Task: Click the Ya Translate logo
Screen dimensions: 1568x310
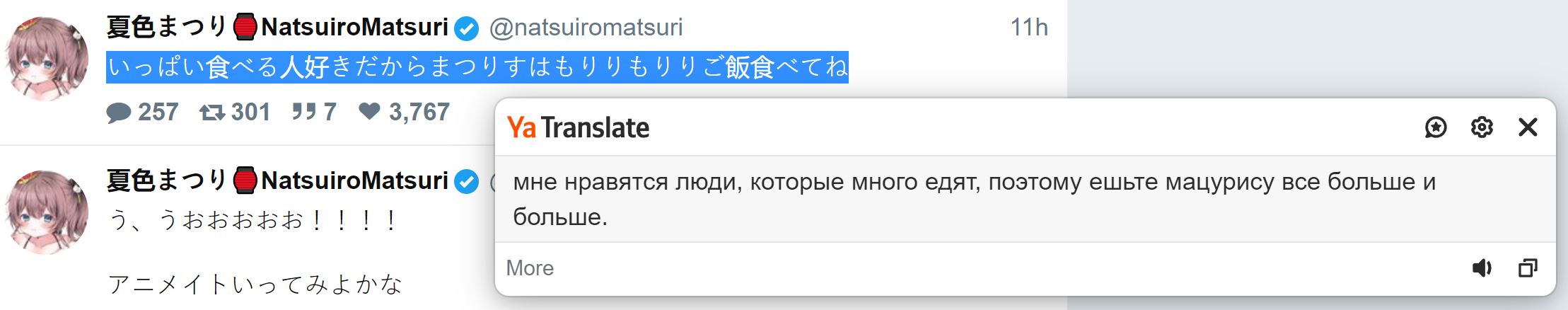Action: point(578,127)
